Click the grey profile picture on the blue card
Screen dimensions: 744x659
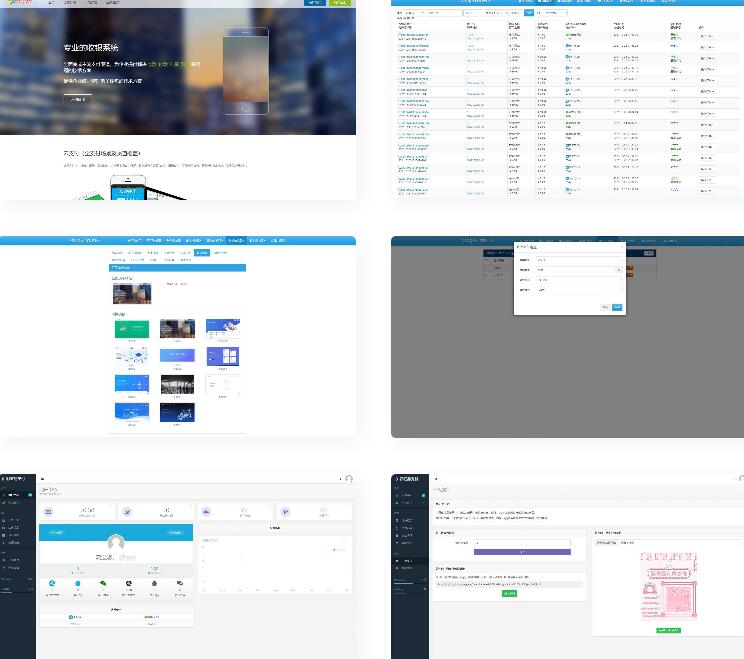(116, 543)
